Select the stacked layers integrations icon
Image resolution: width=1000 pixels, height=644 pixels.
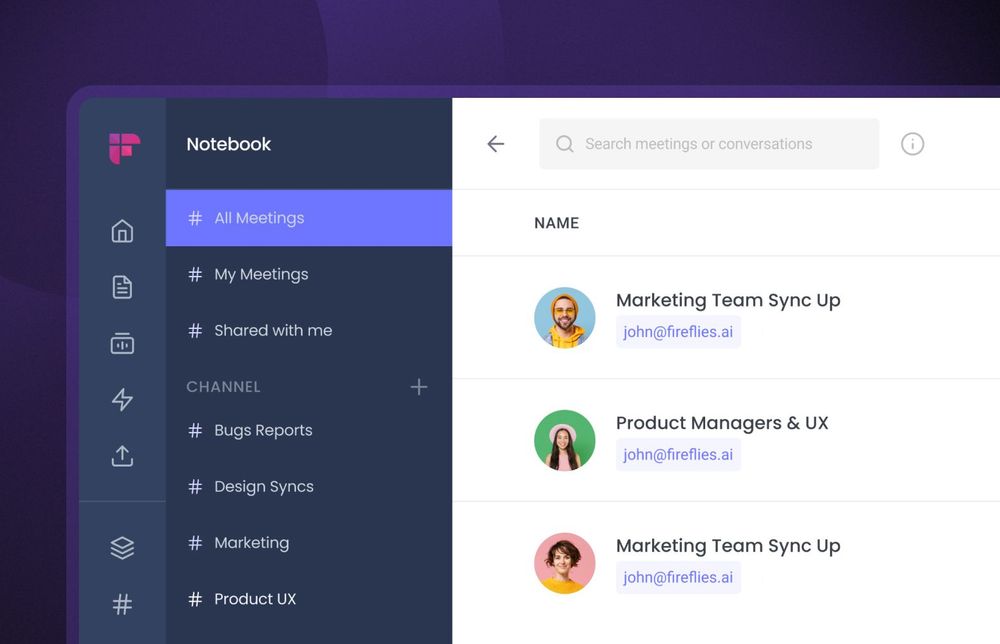coord(122,547)
